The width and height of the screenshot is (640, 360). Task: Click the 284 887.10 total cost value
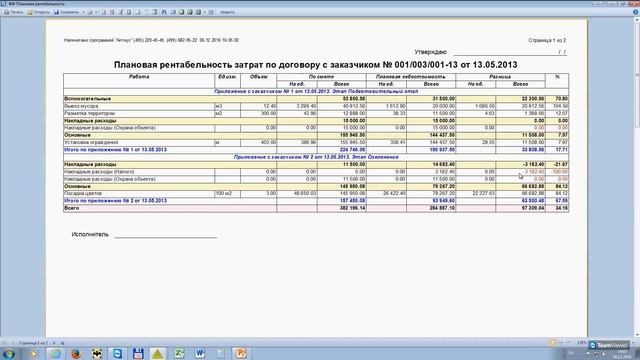[x=442, y=208]
